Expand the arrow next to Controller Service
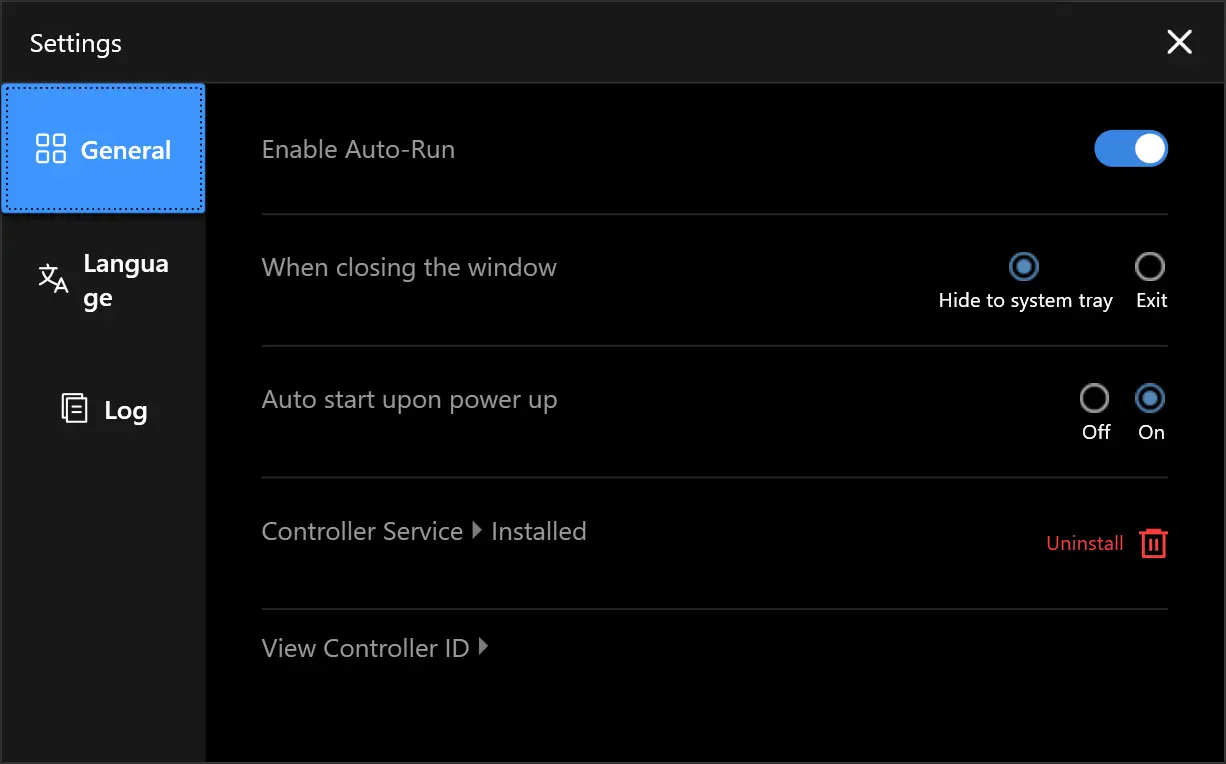Viewport: 1226px width, 764px height. click(x=477, y=530)
